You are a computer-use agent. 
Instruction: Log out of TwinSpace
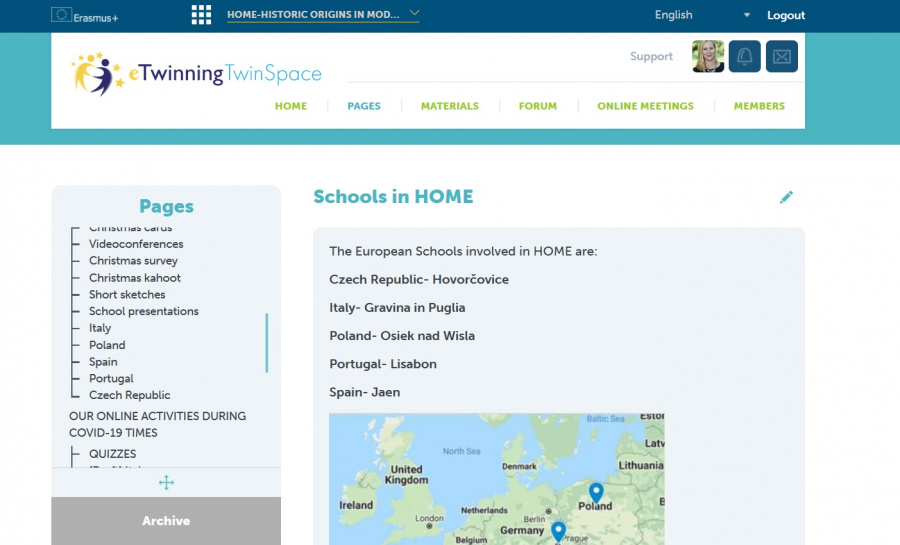pos(786,15)
